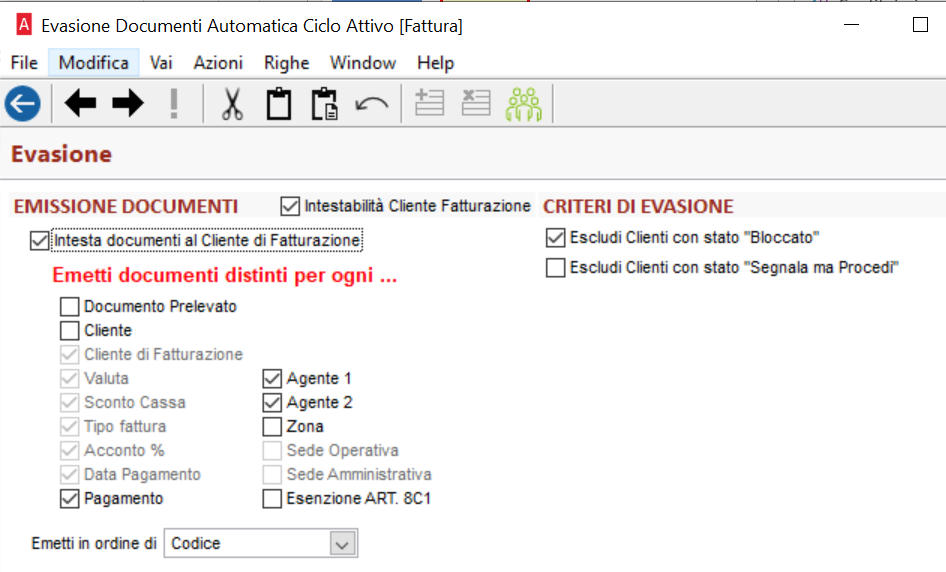Open the Righe menu
The image size is (946, 572).
coord(287,63)
